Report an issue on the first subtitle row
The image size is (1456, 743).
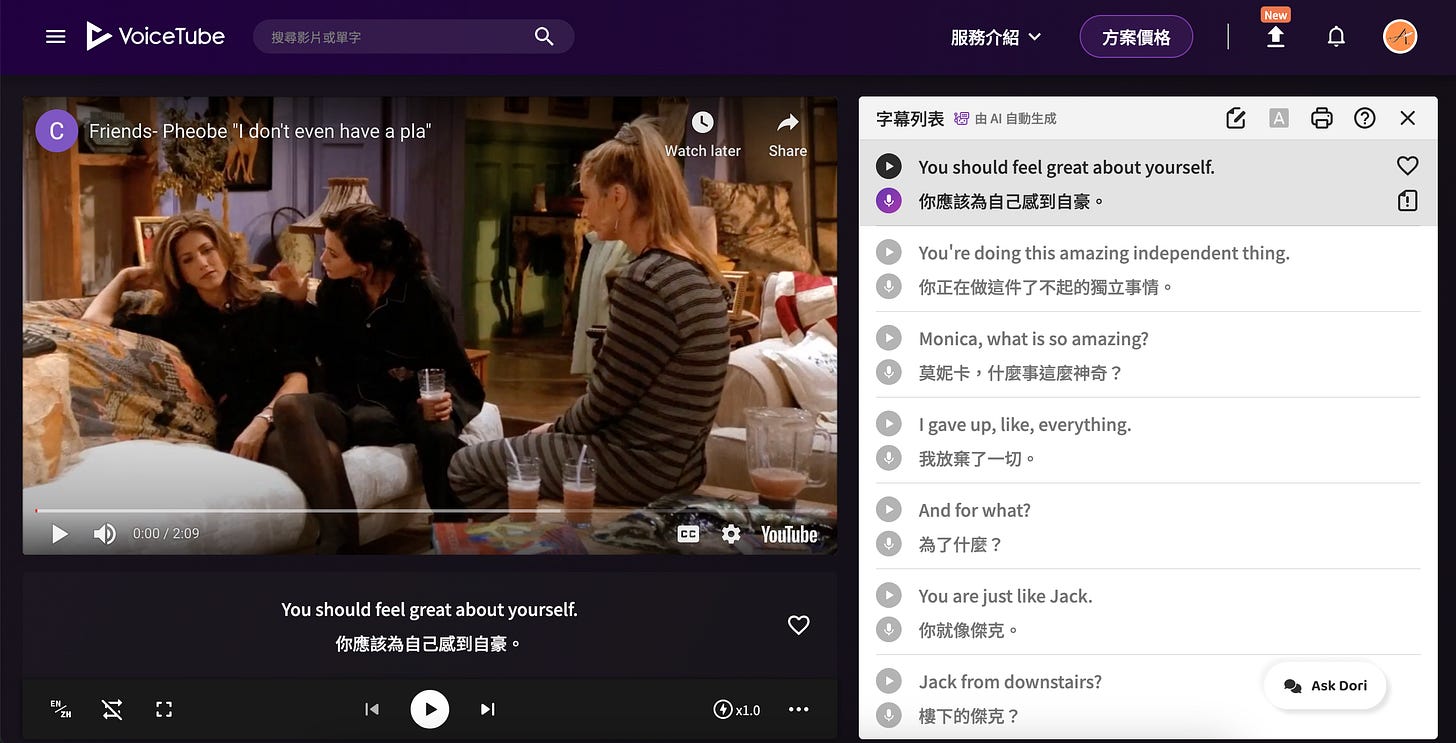[x=1407, y=201]
